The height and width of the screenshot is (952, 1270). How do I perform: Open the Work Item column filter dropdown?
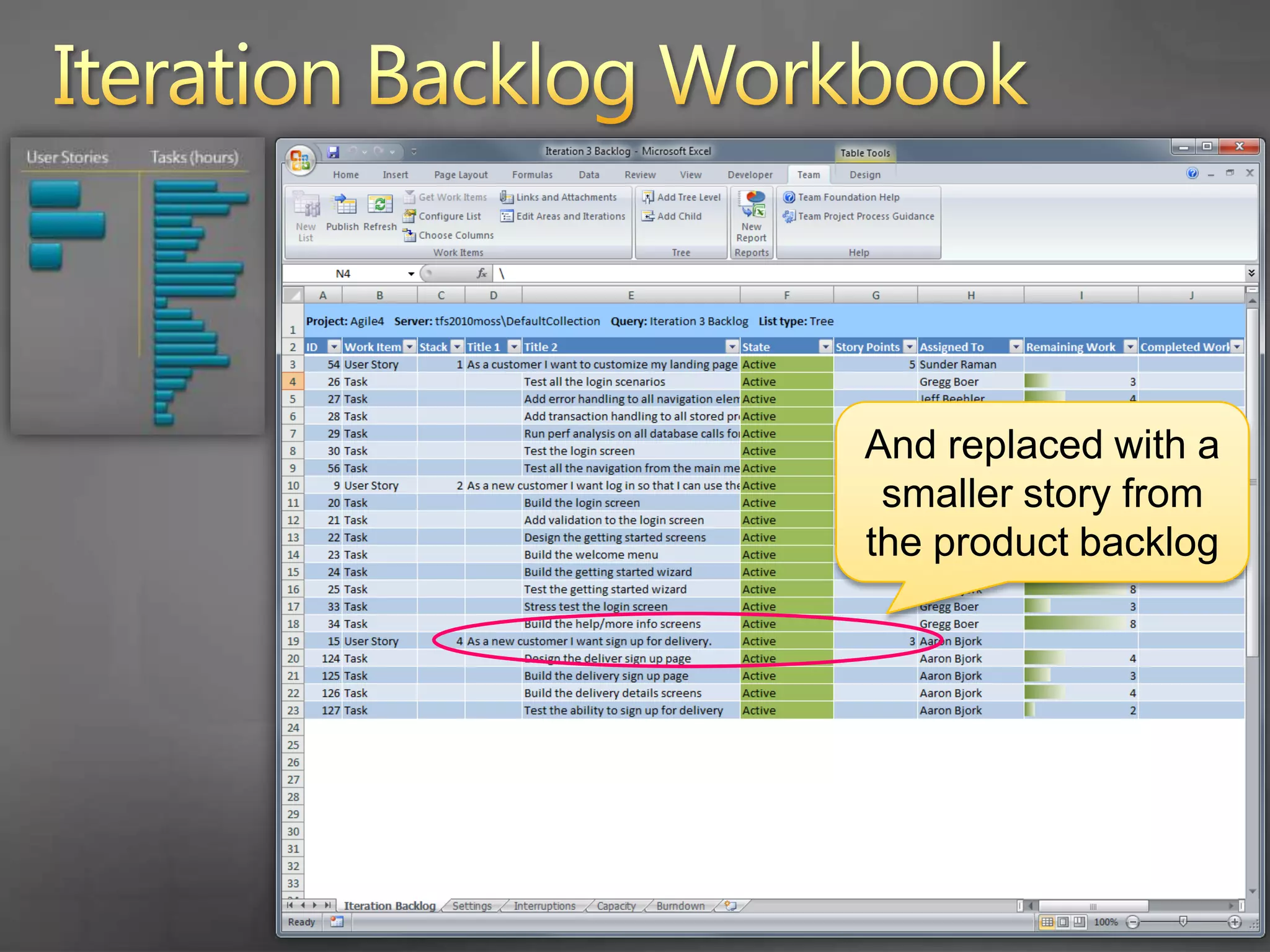click(410, 347)
